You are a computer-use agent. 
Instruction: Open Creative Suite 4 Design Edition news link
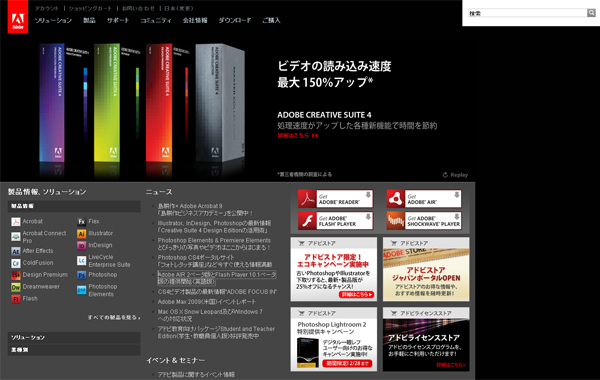214,227
